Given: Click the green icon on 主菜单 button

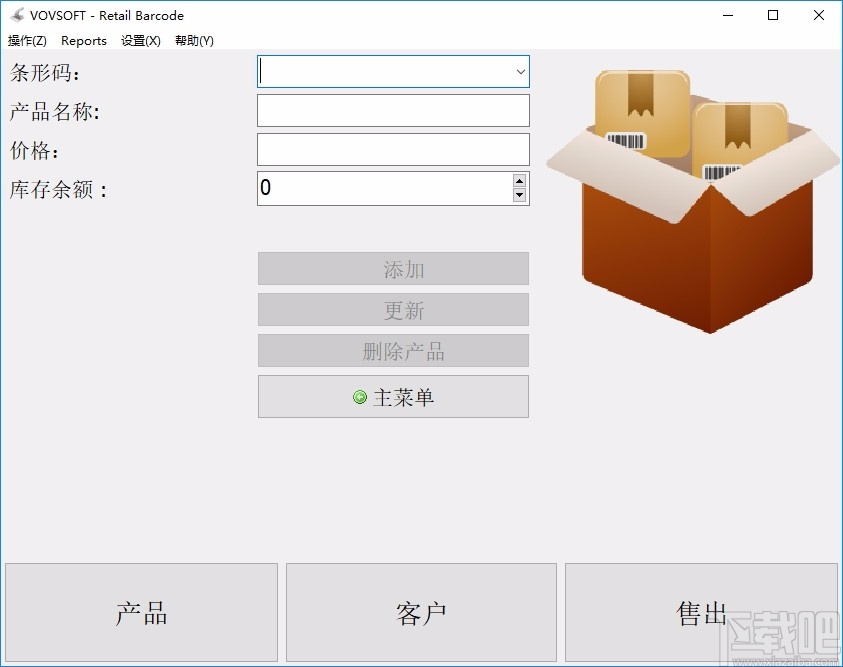Looking at the screenshot, I should click(360, 396).
